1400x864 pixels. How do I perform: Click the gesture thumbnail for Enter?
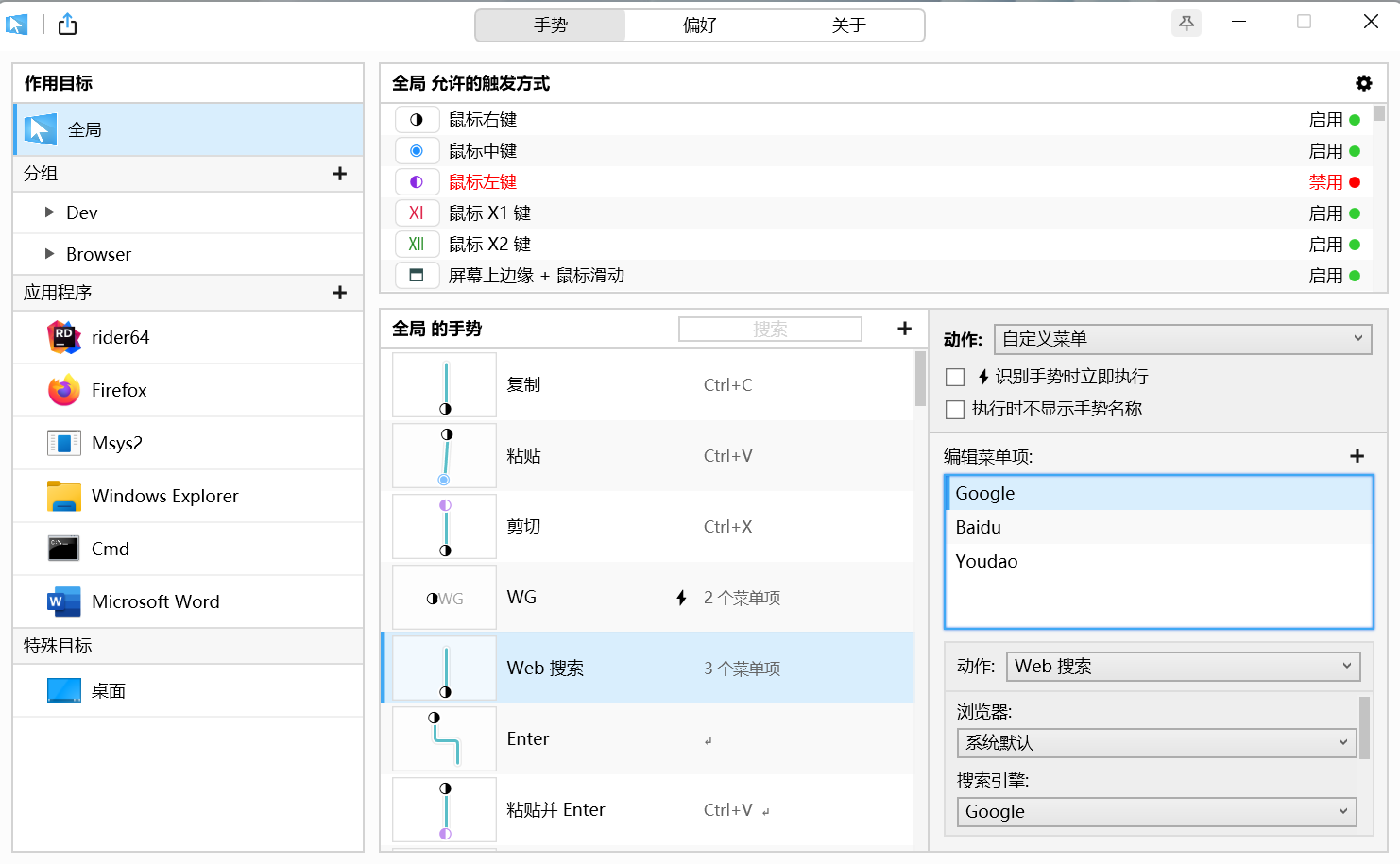(x=444, y=739)
